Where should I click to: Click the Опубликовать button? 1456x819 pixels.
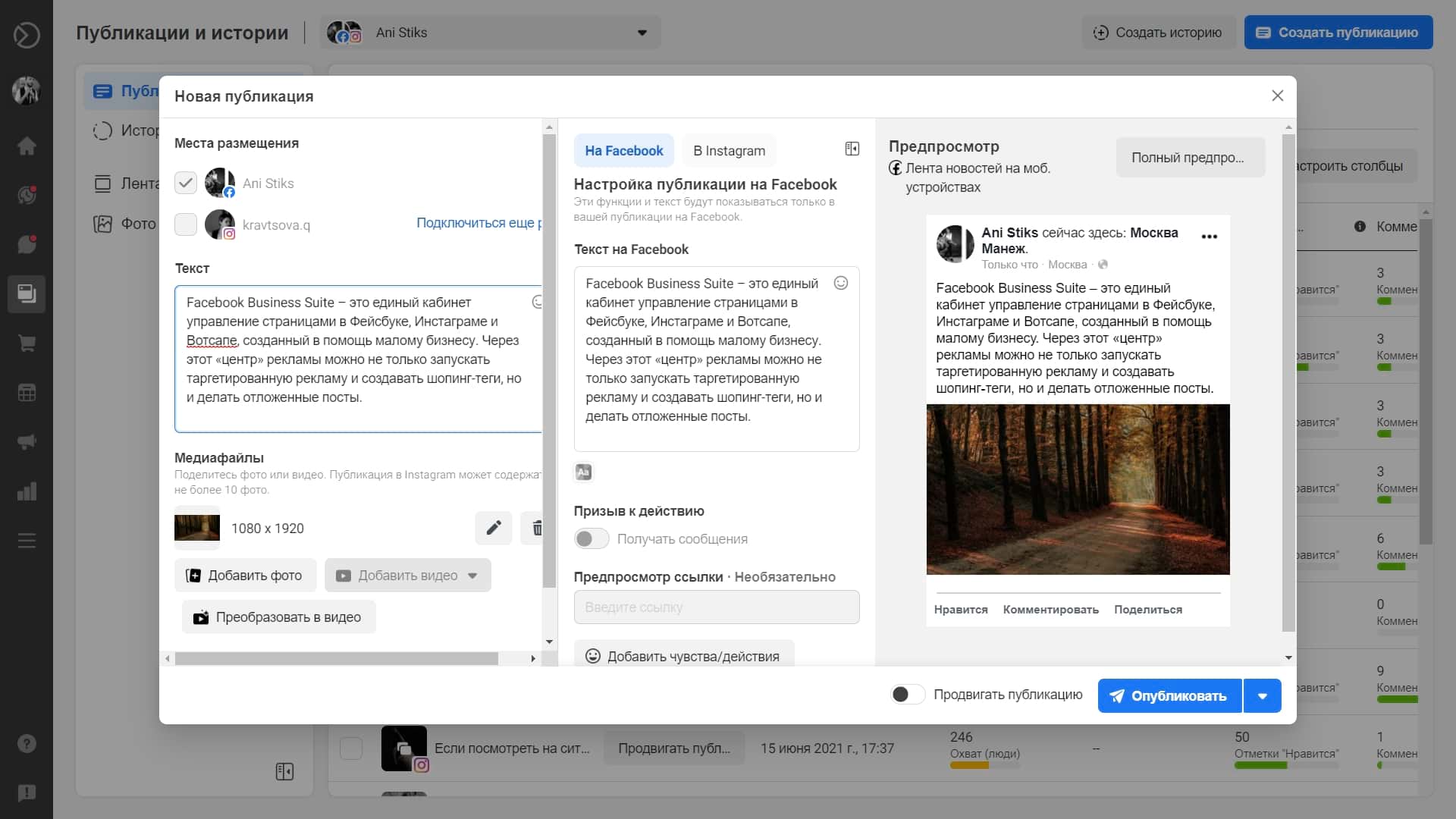tap(1170, 696)
